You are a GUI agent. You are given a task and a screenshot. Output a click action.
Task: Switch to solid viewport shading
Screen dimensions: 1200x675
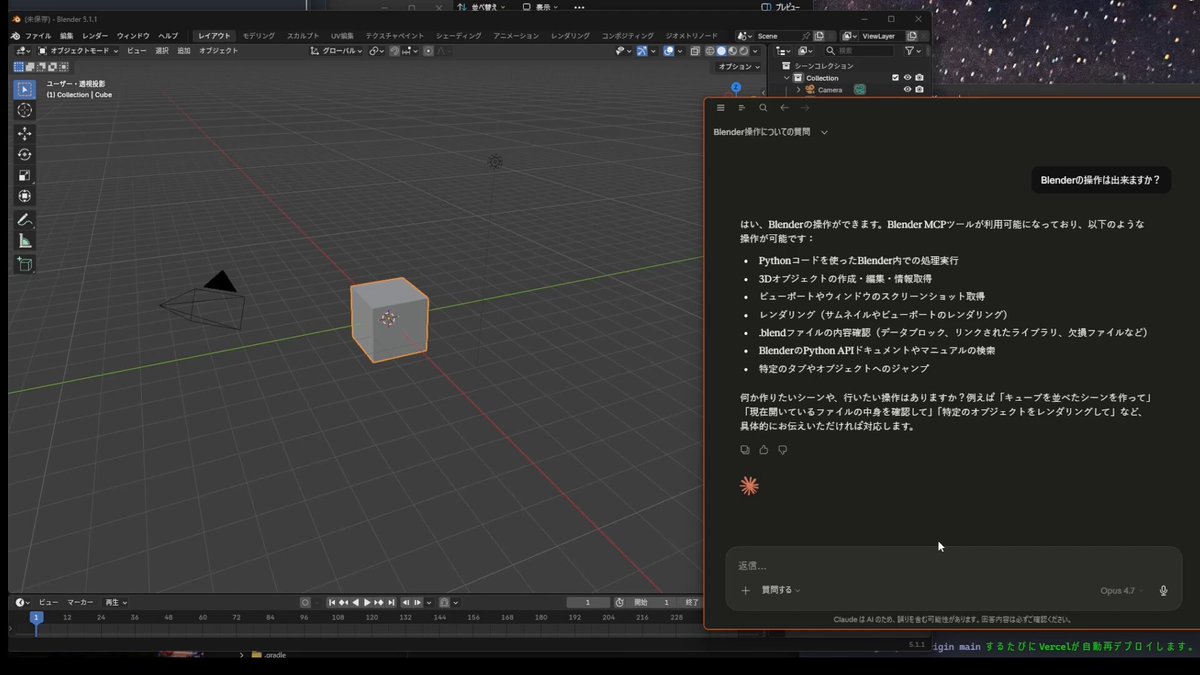point(721,51)
